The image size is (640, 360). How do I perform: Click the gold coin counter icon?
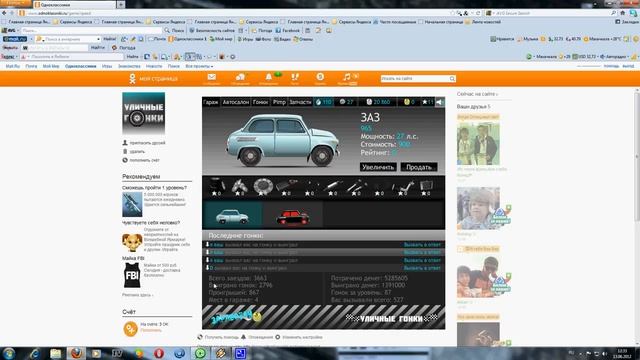point(407,102)
